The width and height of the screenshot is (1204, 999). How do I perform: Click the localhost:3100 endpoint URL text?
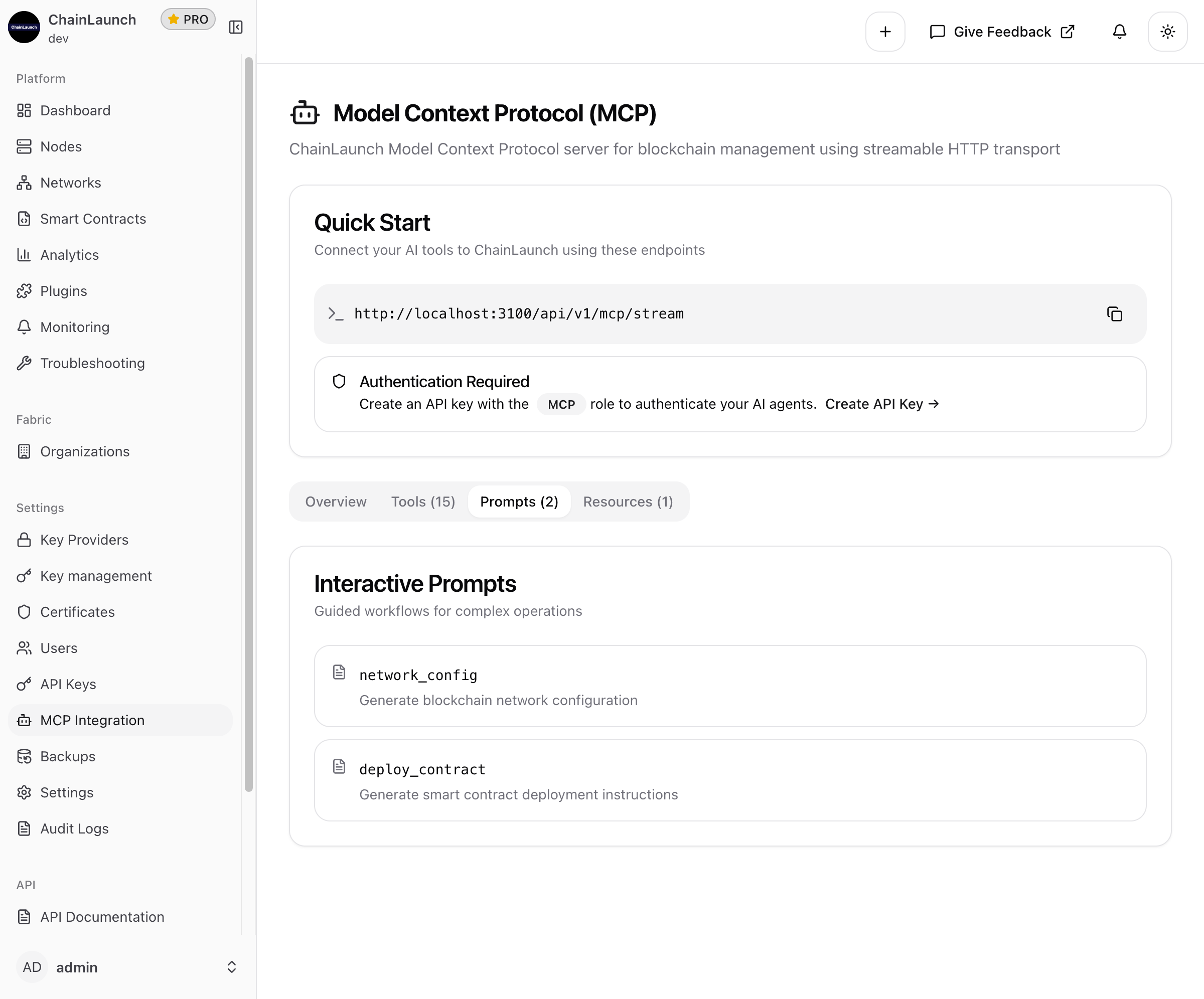(x=519, y=314)
